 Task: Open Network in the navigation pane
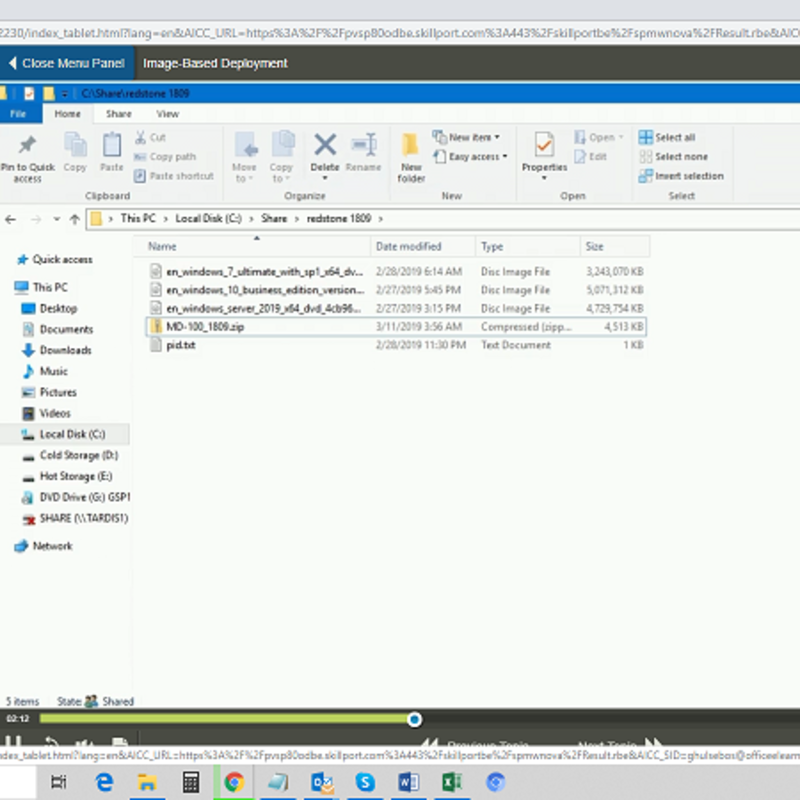click(43, 546)
